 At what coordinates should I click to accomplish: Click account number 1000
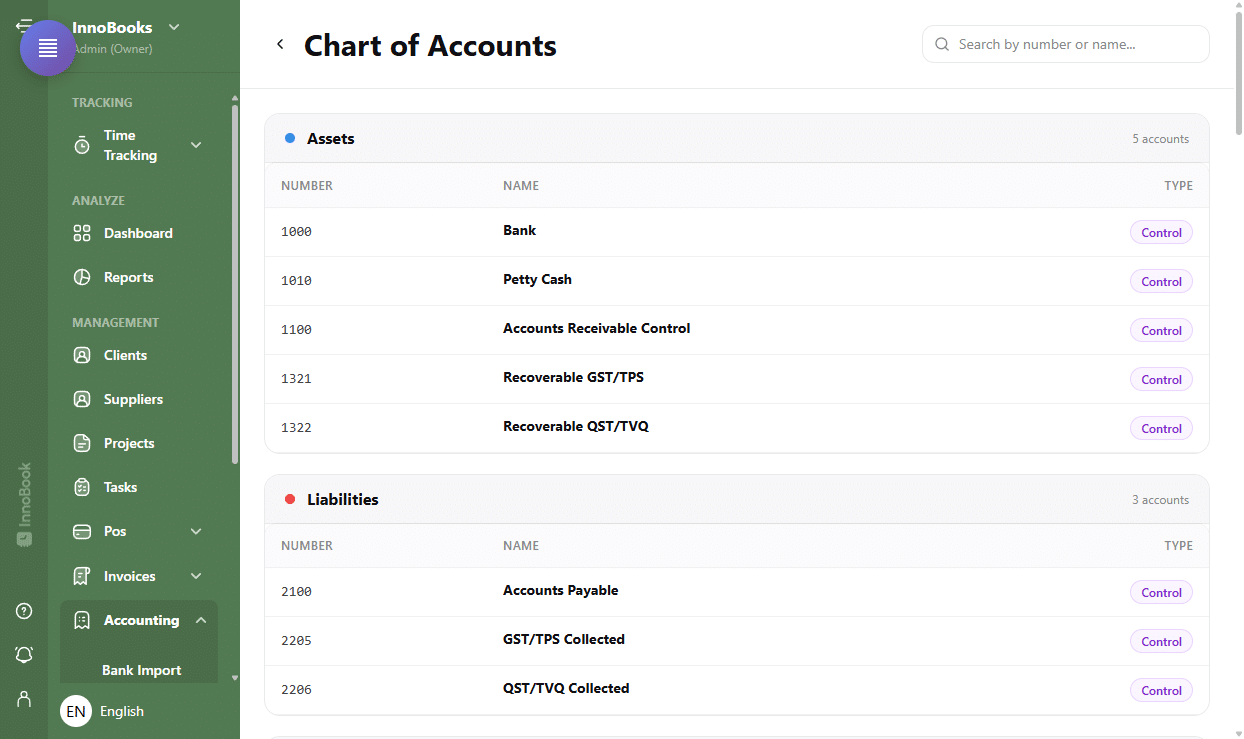296,232
